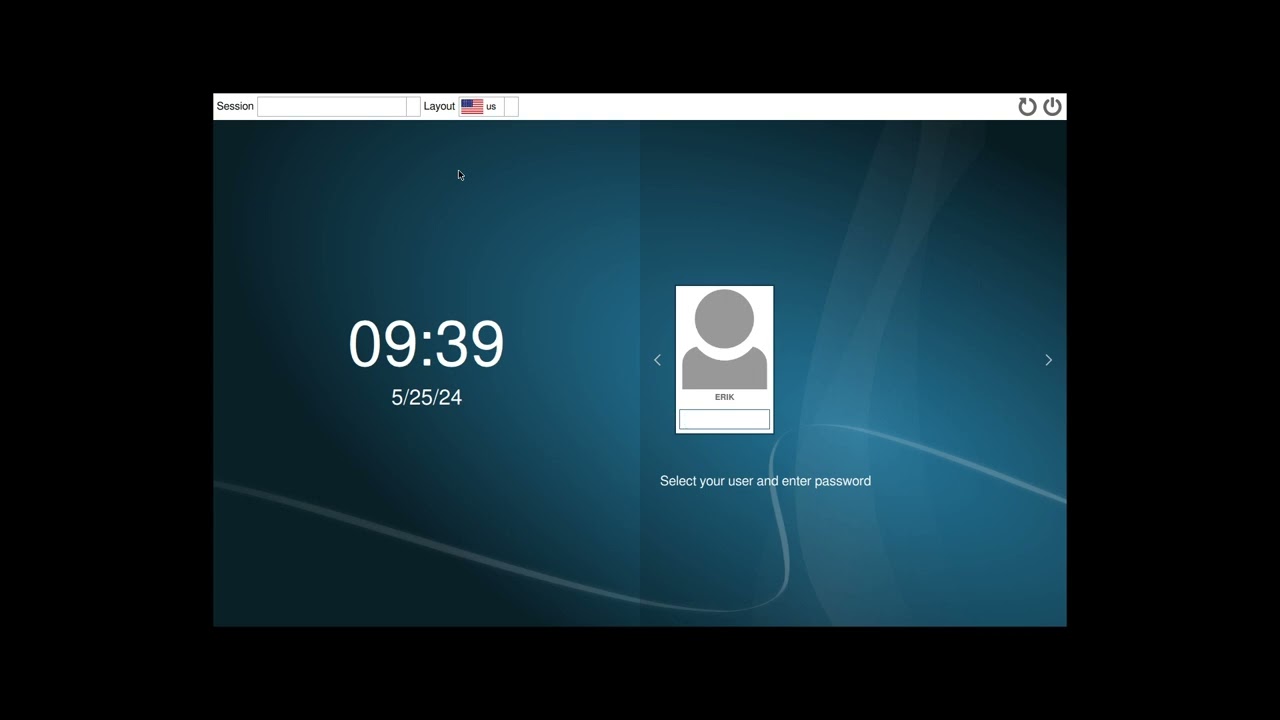1280x720 pixels.
Task: Focus the password field under ERIK
Action: point(724,420)
